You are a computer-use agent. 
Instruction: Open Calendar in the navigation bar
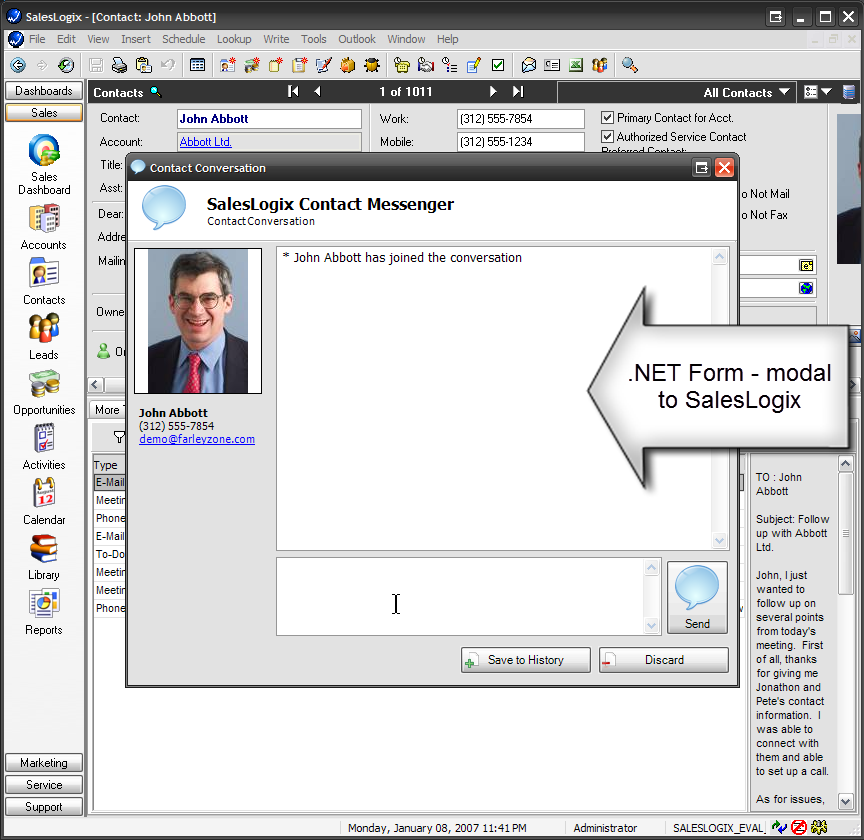[44, 502]
